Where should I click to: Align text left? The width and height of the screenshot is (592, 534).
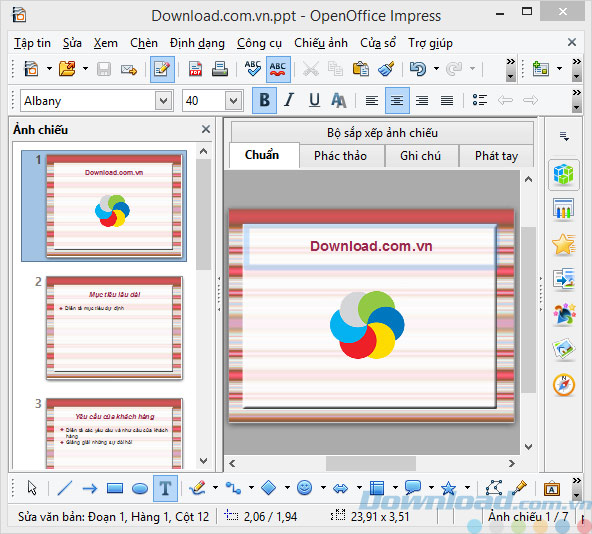point(372,101)
